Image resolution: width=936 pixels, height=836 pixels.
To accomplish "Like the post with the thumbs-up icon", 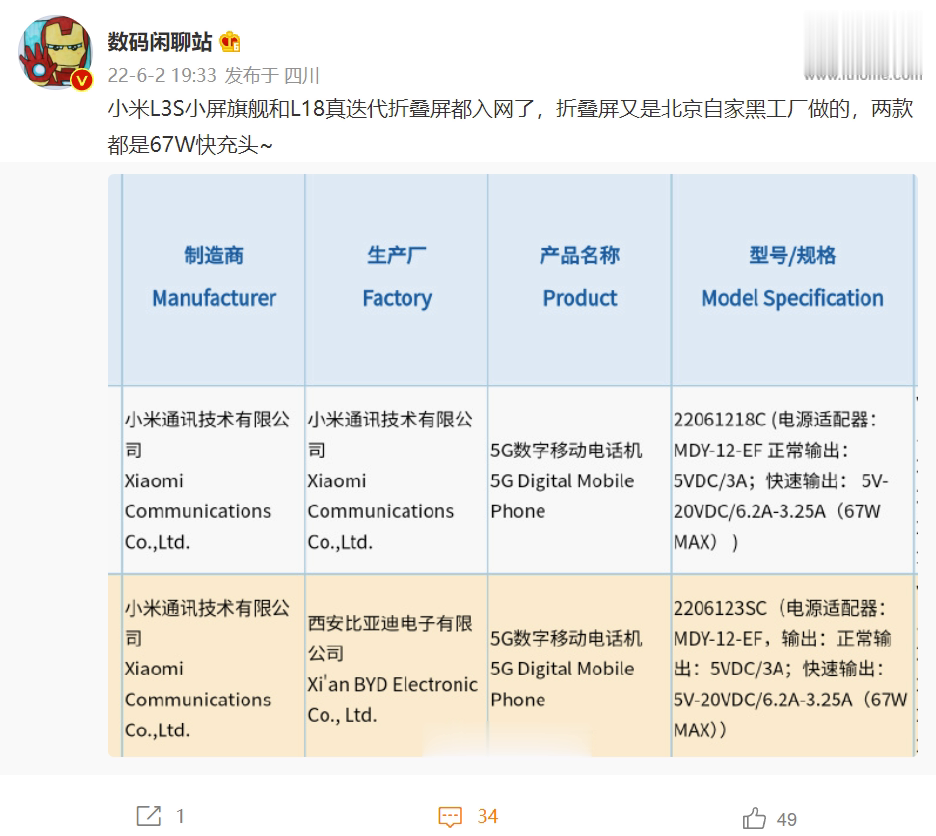I will click(754, 817).
